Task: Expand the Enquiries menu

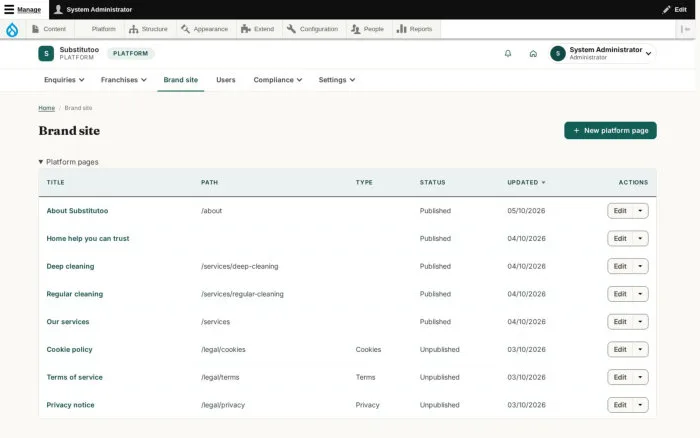Action: point(64,80)
